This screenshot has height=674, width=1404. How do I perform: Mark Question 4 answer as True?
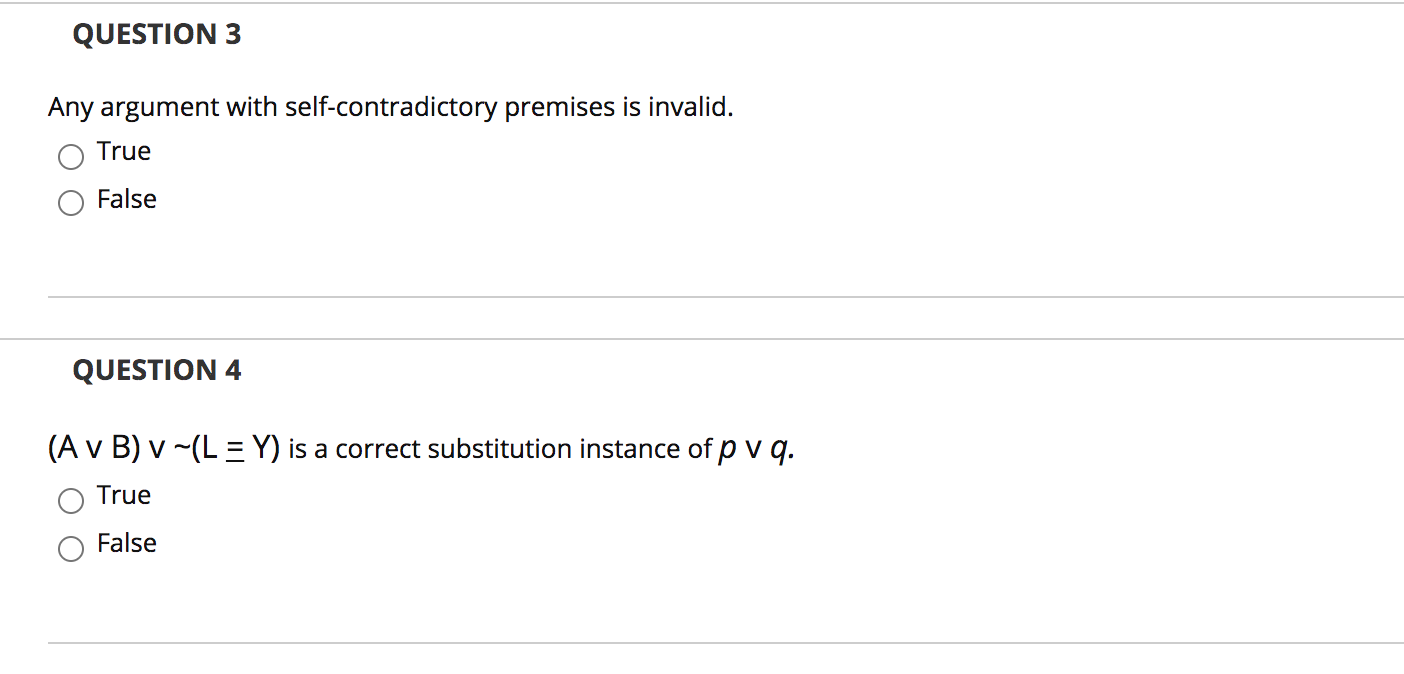tap(70, 501)
